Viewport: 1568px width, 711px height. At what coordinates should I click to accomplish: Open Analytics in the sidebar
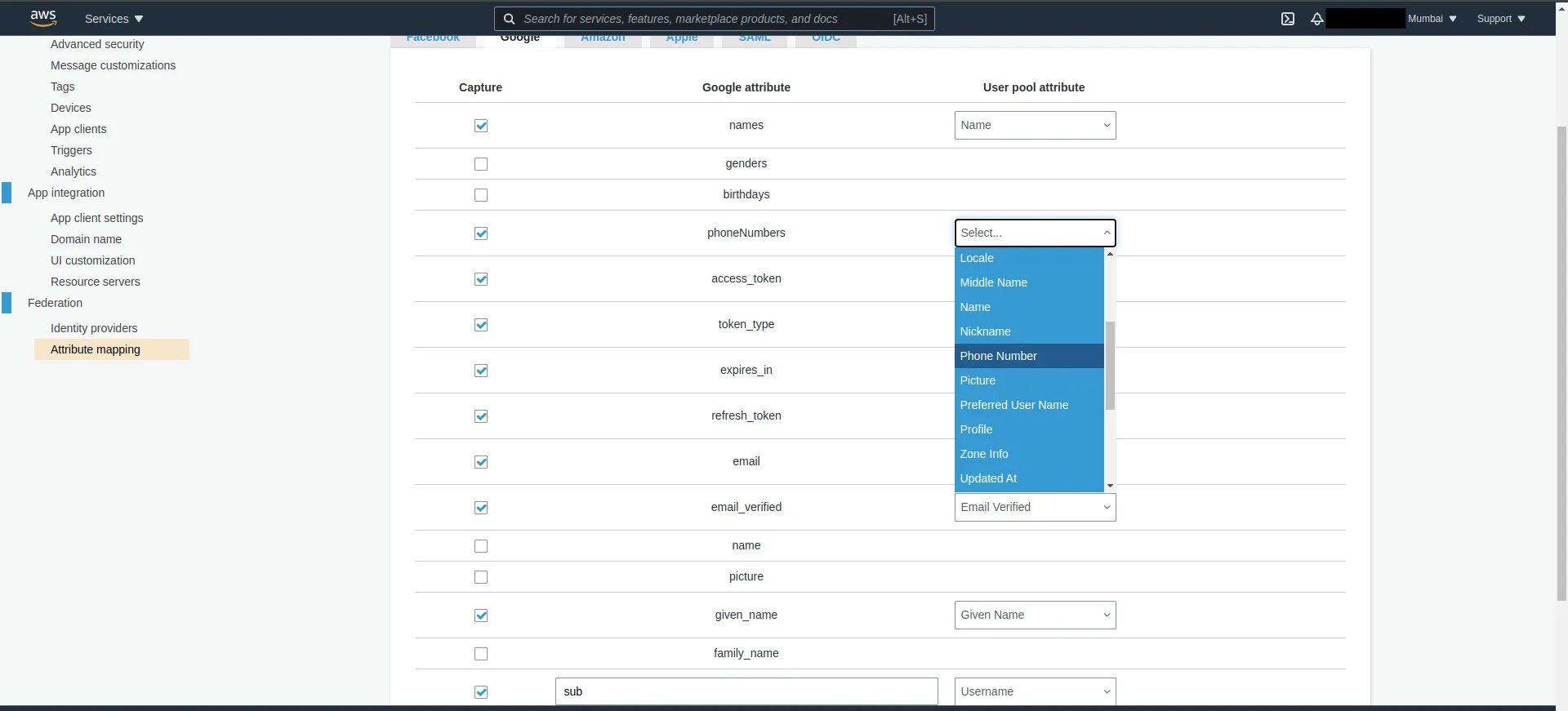[x=73, y=171]
